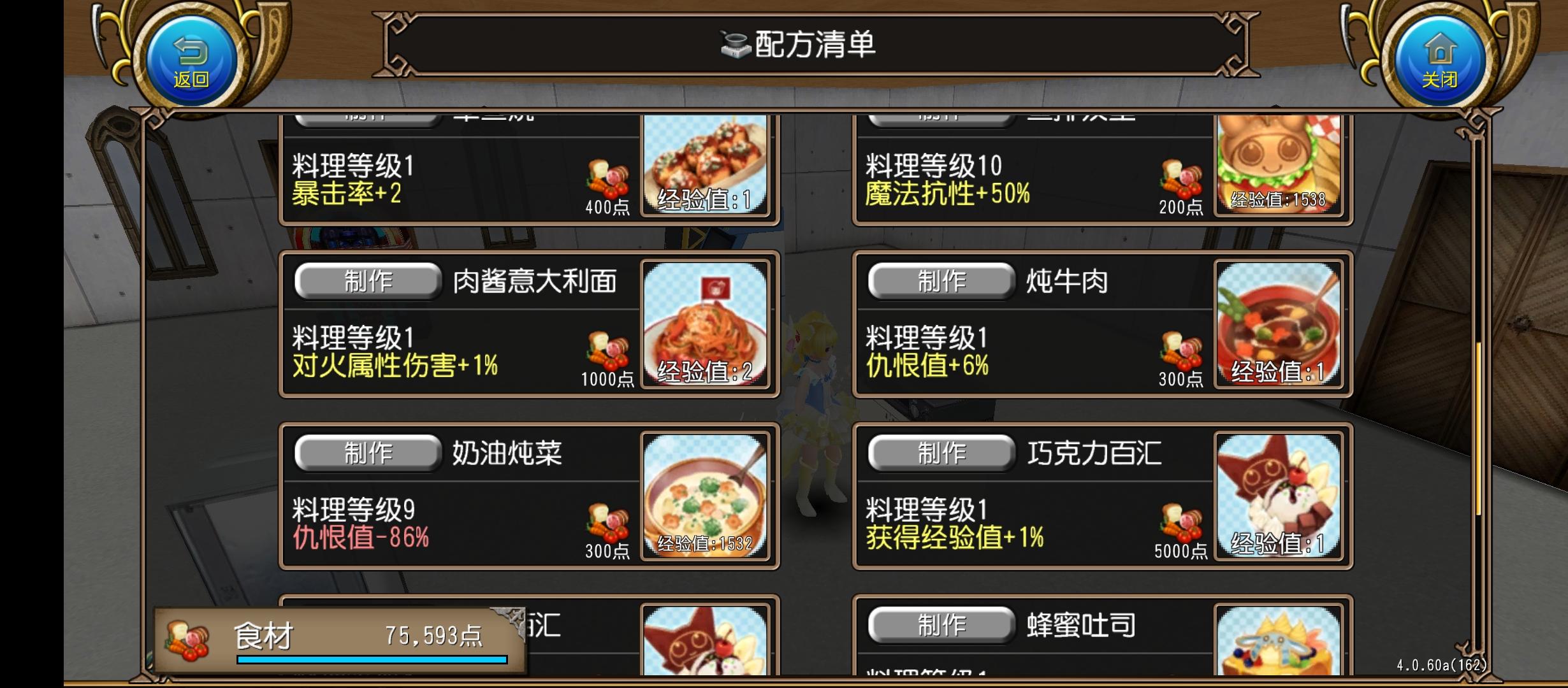Select the burger dish thumbnail
1568x688 pixels.
tap(1279, 164)
